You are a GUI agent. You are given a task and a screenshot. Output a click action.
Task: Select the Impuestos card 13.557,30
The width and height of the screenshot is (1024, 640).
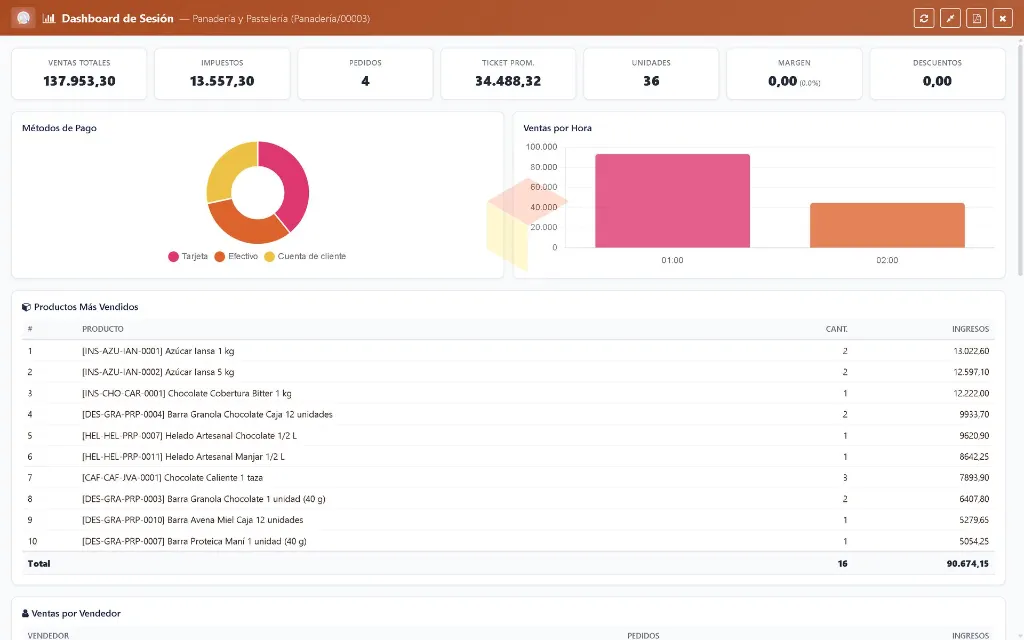[x=222, y=73]
